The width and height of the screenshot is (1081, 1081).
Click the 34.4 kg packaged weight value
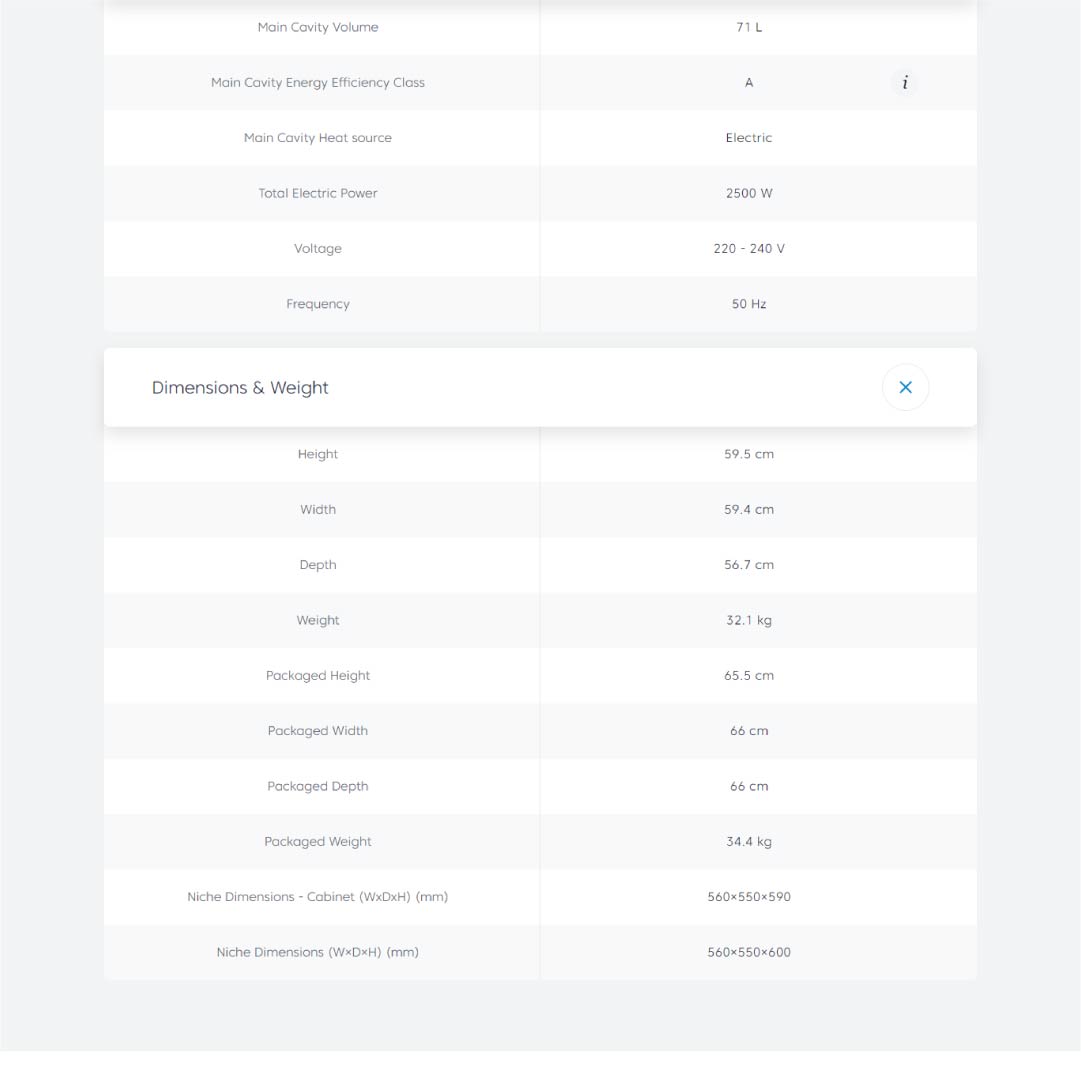(x=749, y=842)
